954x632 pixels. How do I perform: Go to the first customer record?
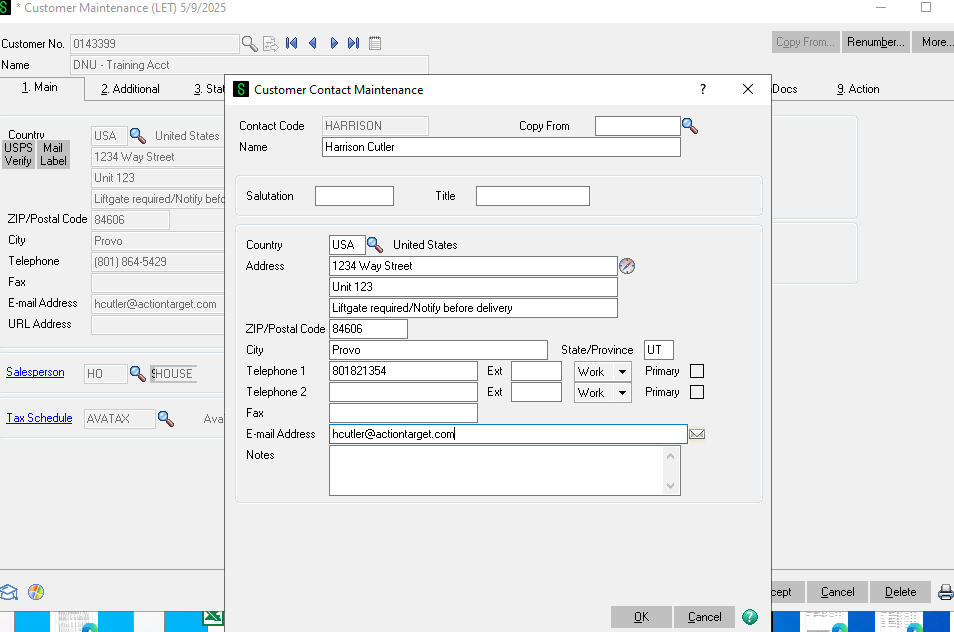pos(291,43)
